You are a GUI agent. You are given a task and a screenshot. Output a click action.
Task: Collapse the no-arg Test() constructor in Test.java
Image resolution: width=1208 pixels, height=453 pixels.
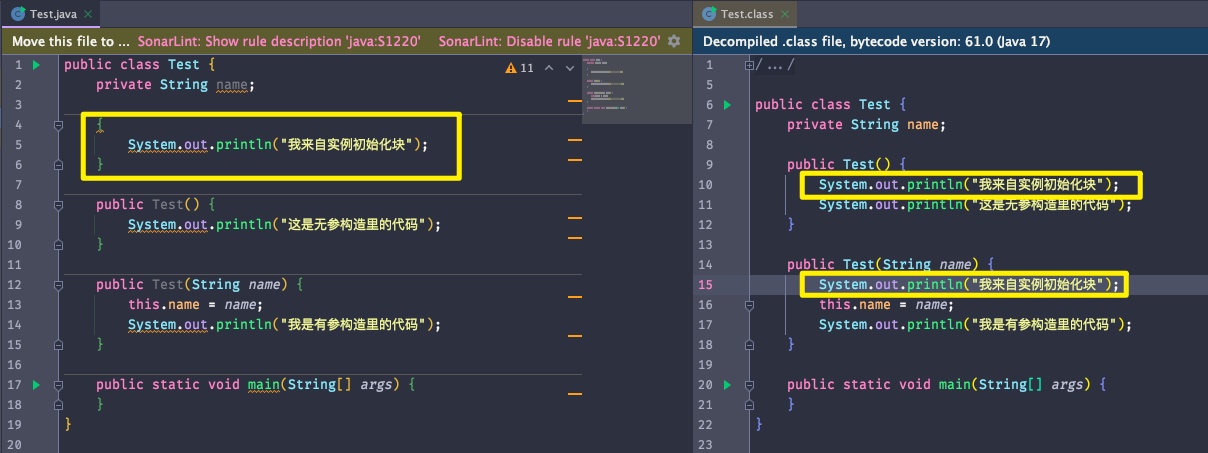(60, 205)
